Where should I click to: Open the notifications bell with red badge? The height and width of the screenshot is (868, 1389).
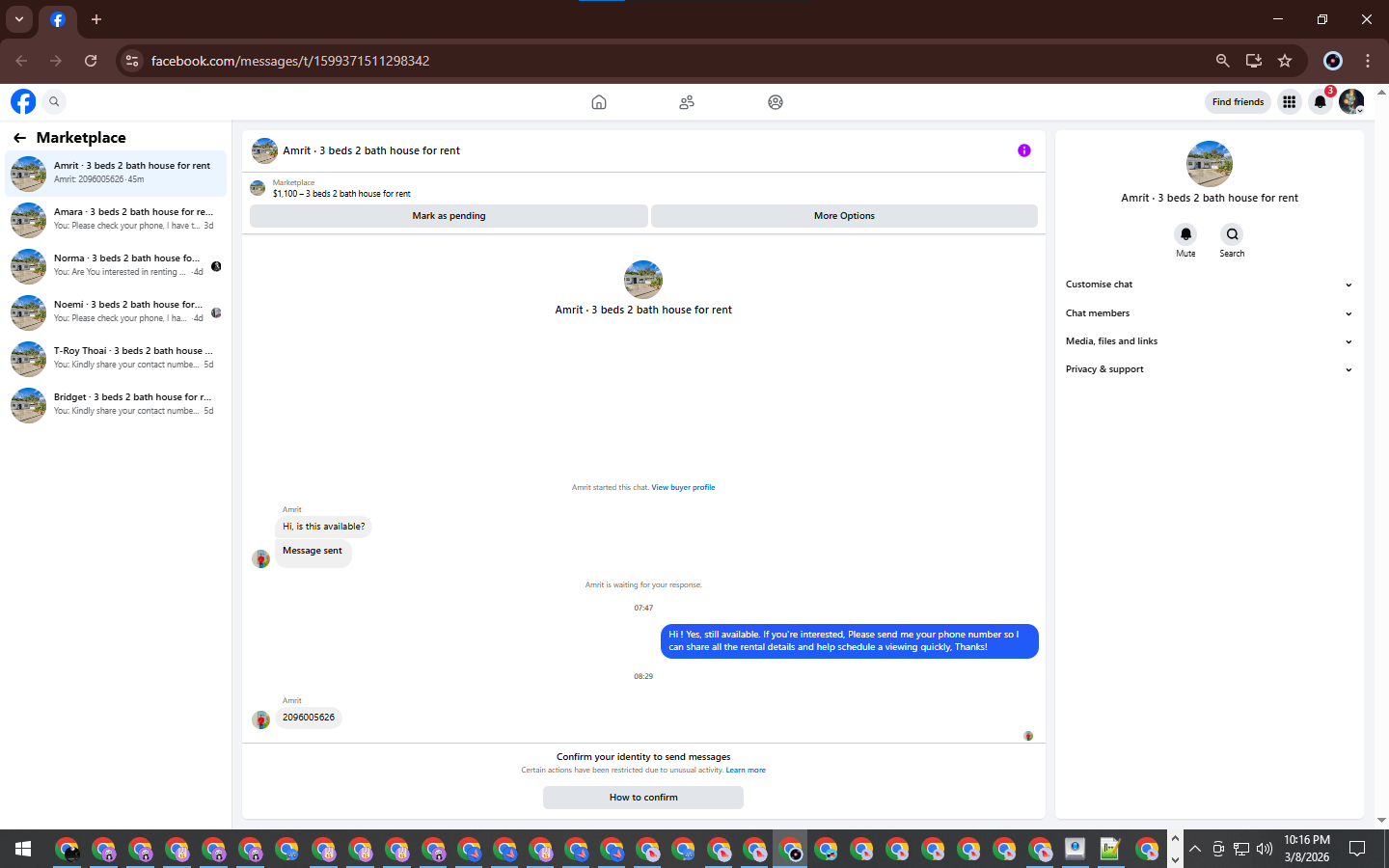tap(1321, 101)
